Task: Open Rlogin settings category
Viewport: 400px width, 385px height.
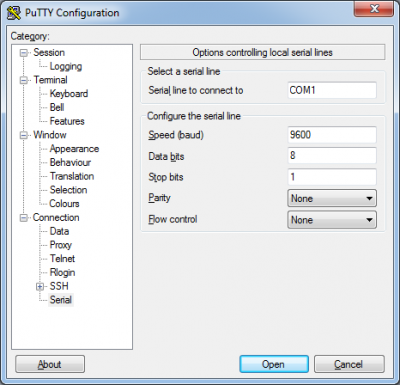Action: [62, 272]
